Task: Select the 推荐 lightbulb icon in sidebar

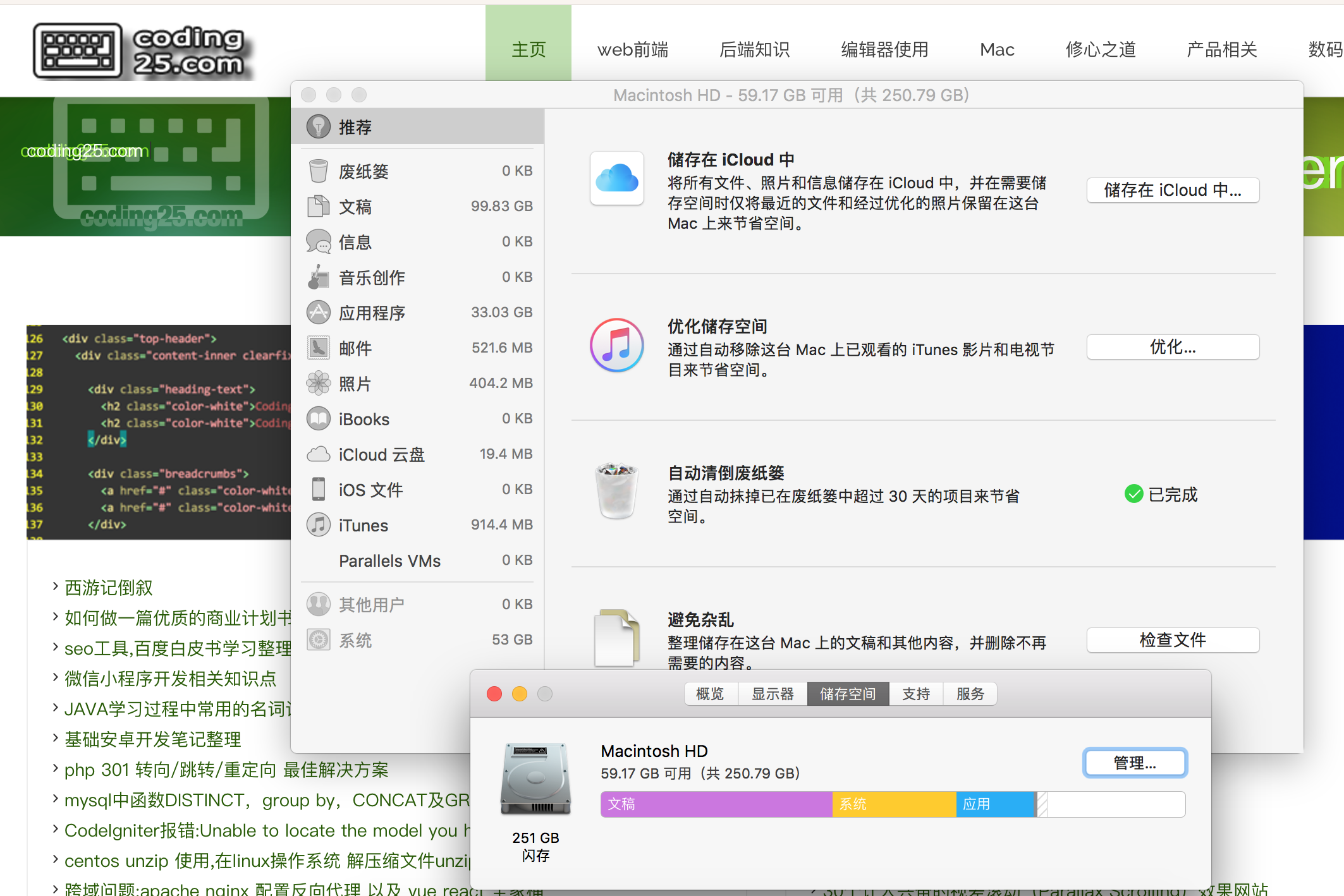Action: click(318, 127)
